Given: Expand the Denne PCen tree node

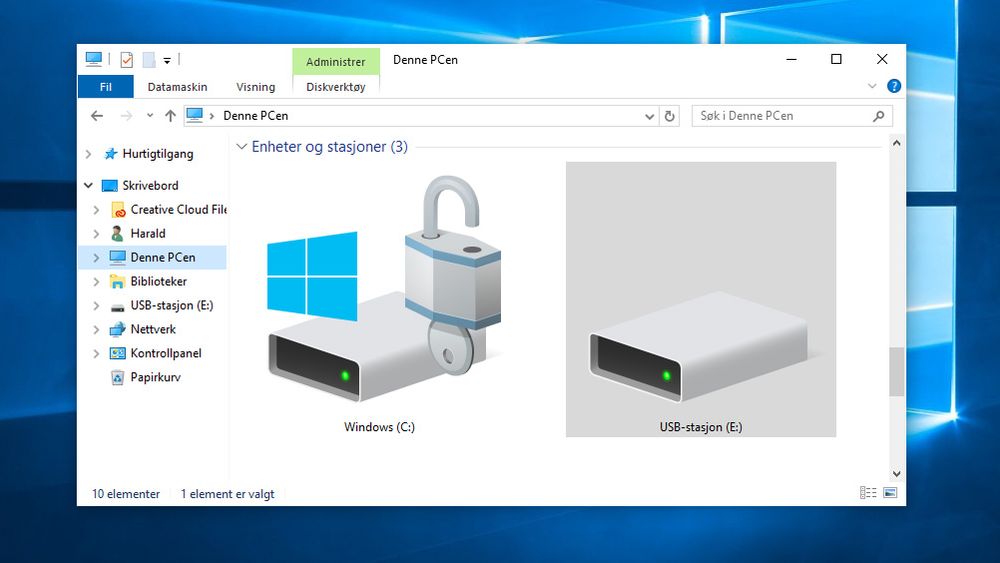Looking at the screenshot, I should (96, 258).
